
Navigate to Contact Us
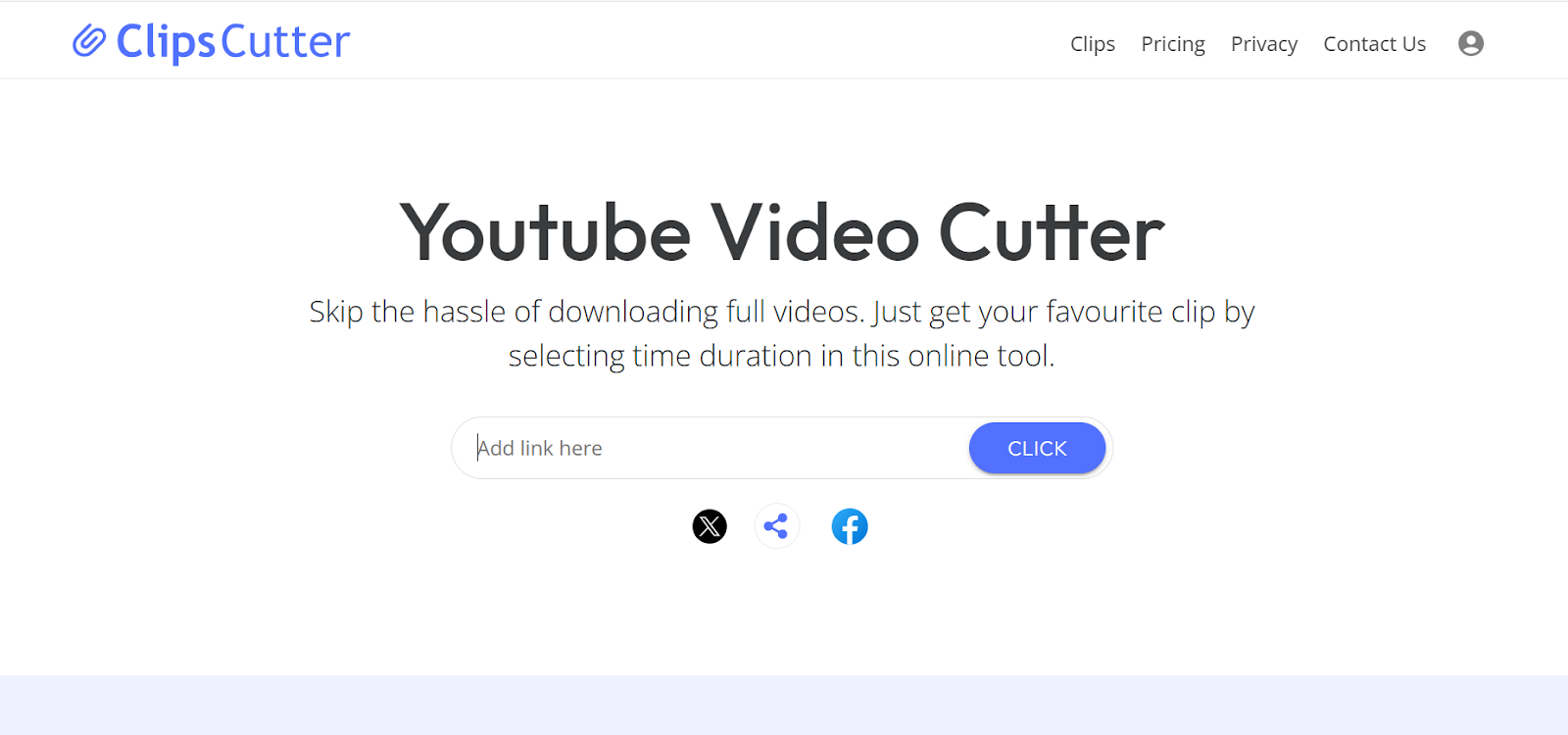click(1374, 44)
